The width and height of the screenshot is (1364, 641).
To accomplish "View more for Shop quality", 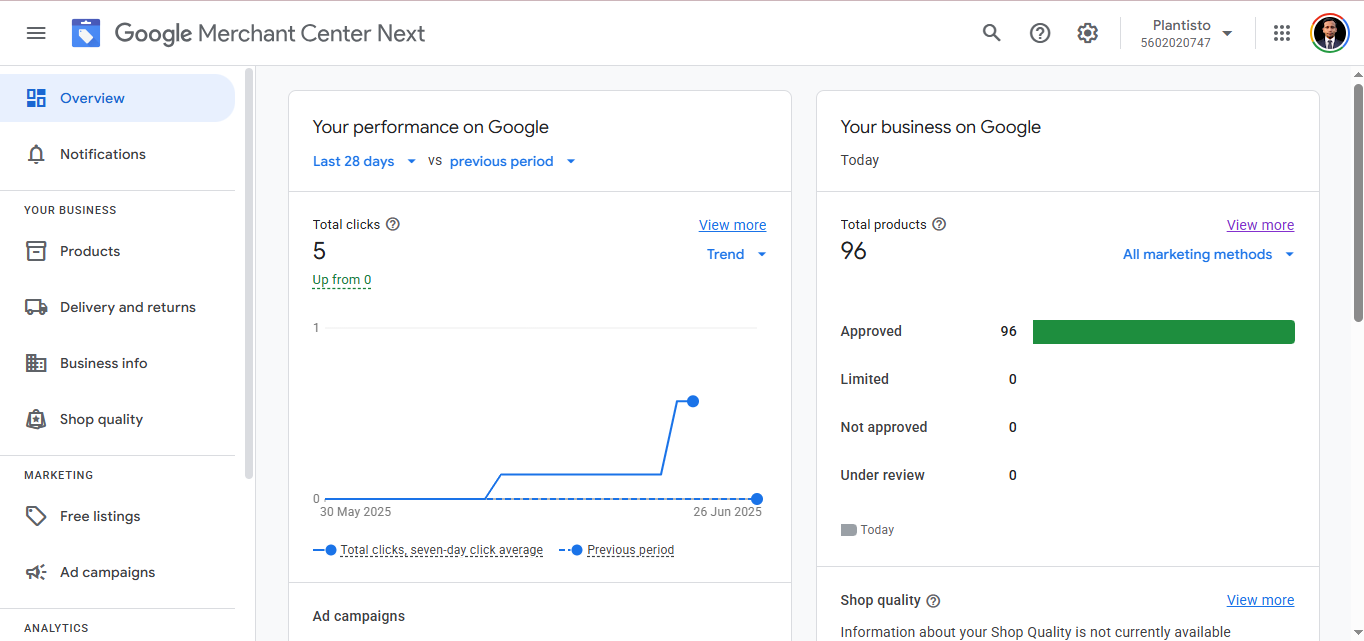I will (1260, 600).
